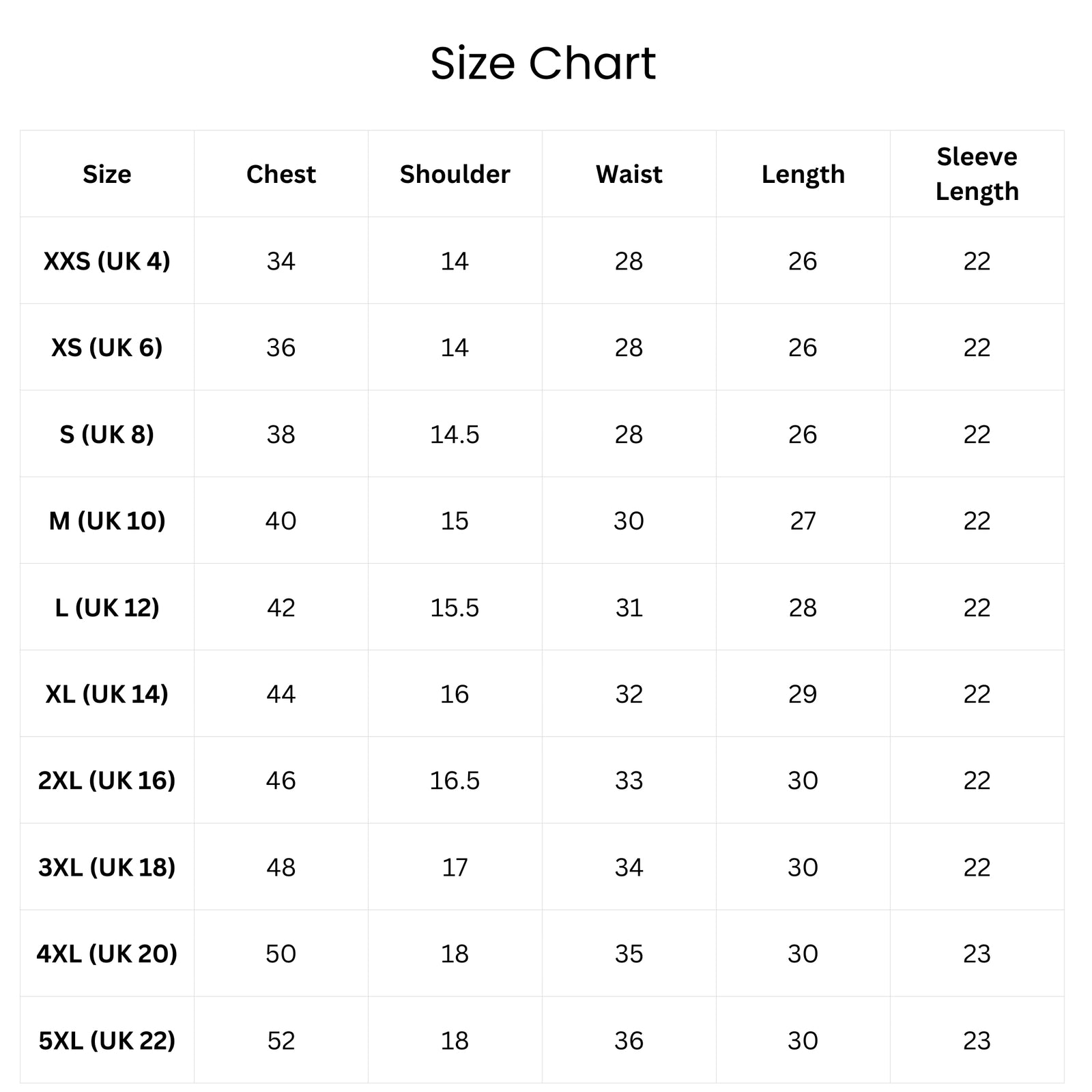1092x1092 pixels.
Task: Select the L (UK 12) row label
Action: click(107, 607)
